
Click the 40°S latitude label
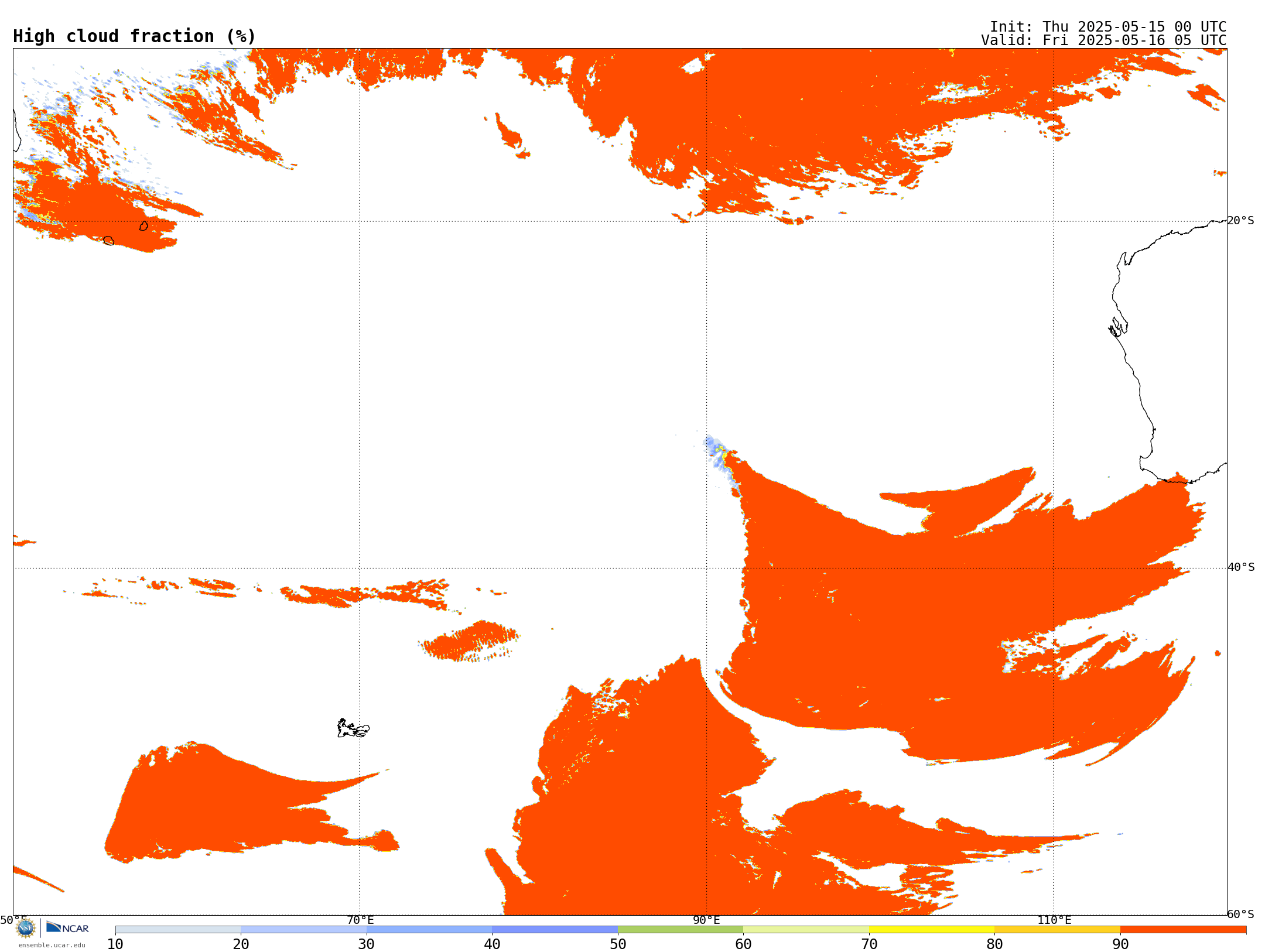(1241, 567)
